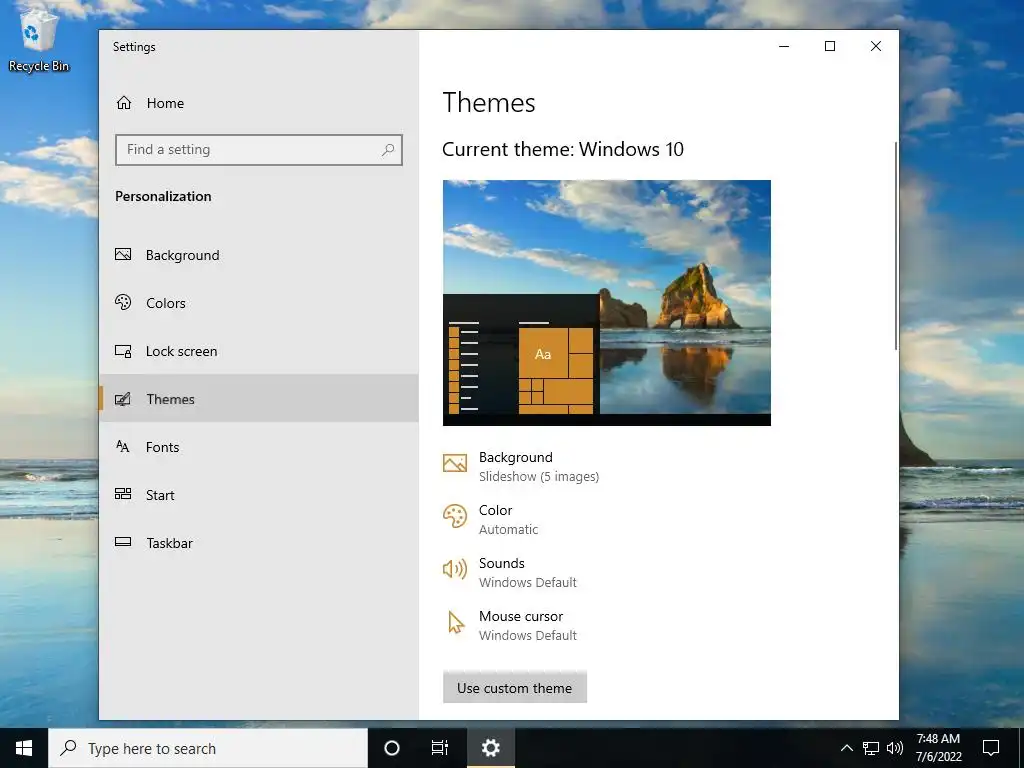
Task: Maximize the Settings window
Action: click(x=830, y=46)
